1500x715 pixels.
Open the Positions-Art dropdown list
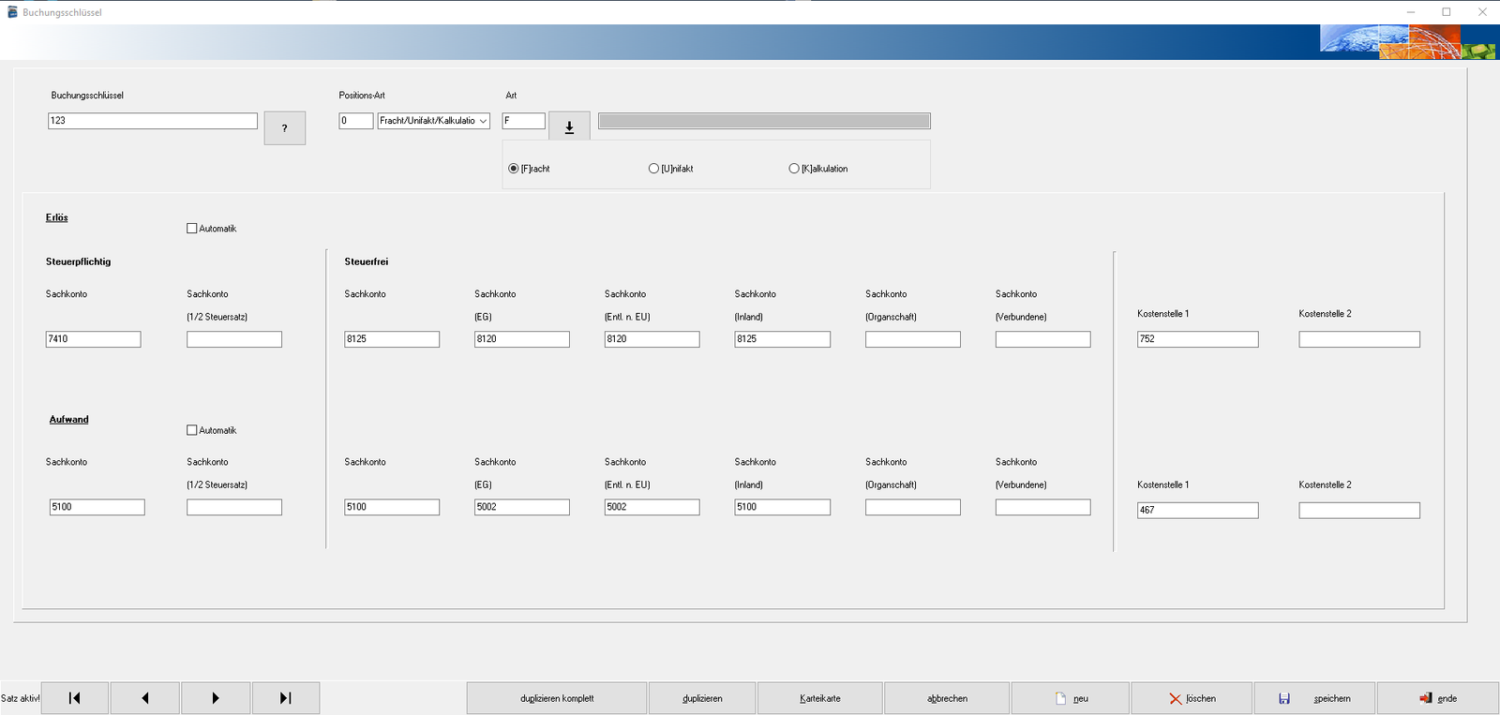(x=483, y=121)
